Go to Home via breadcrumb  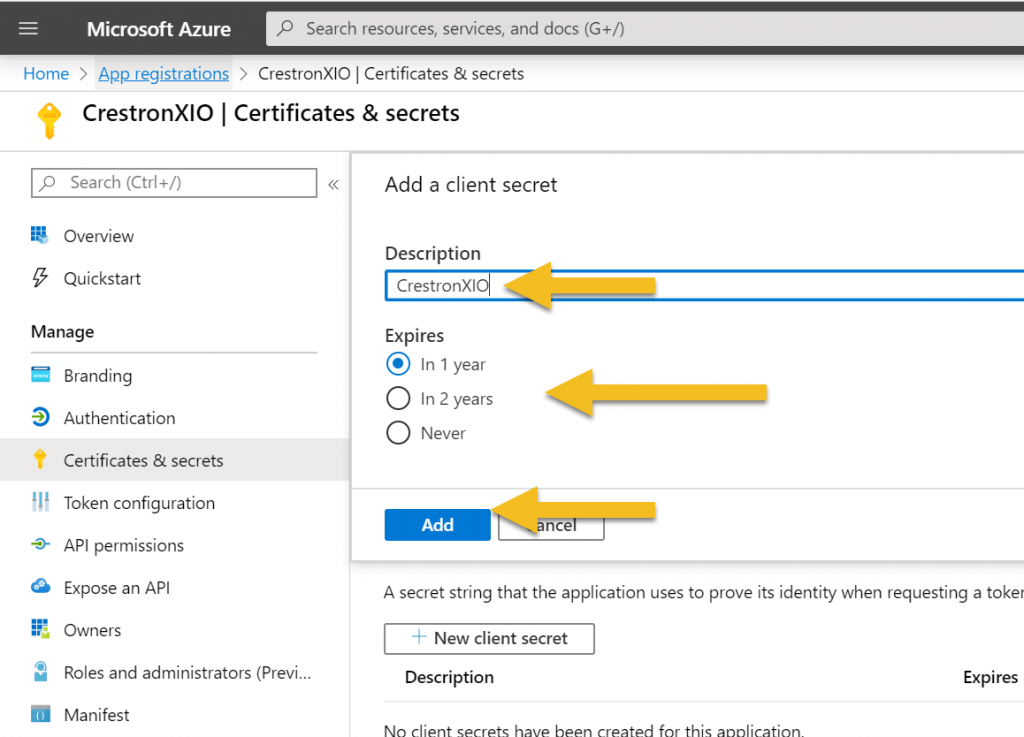coord(46,74)
